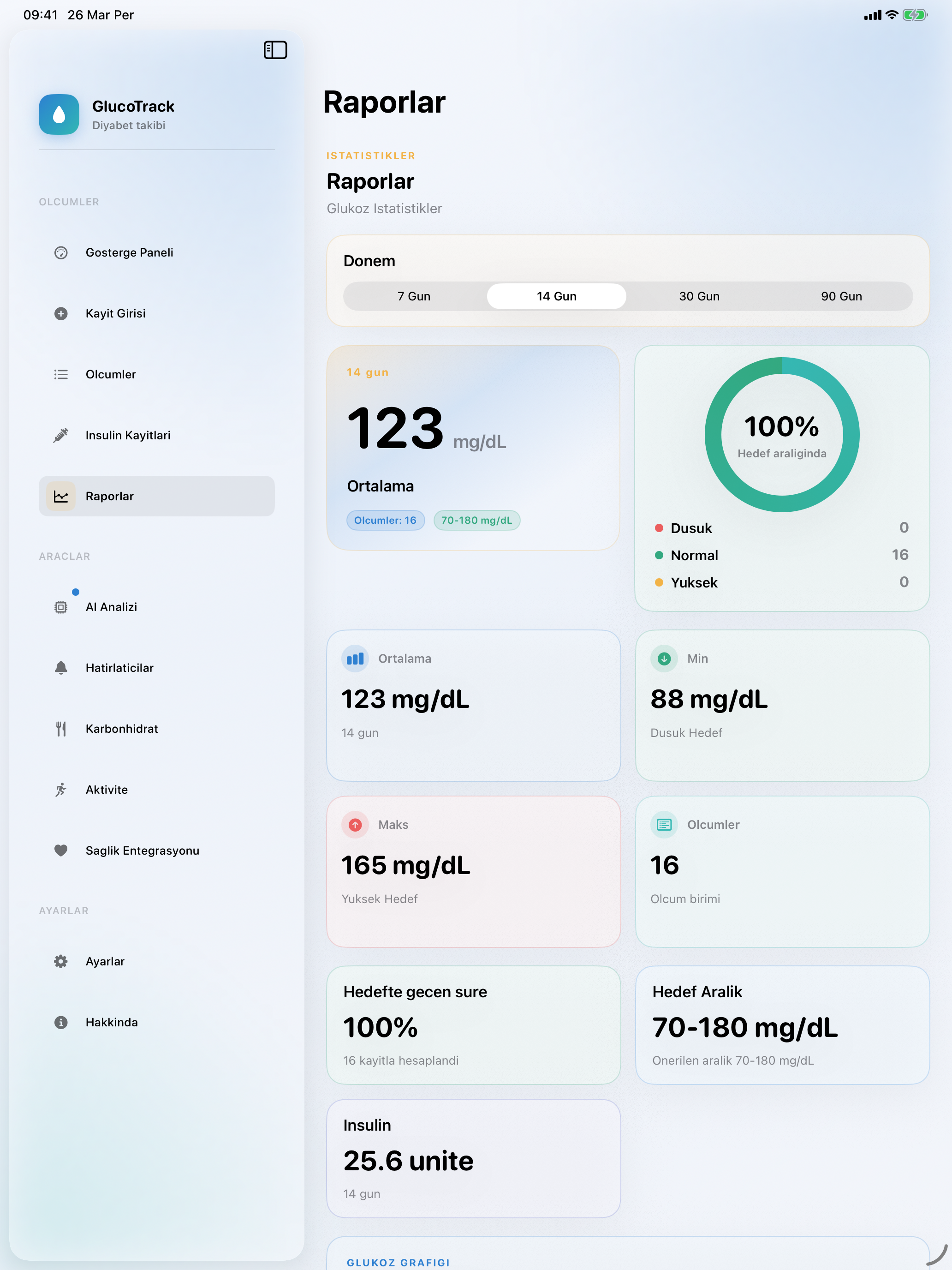Select the 7 Gun period segment
The height and width of the screenshot is (1270, 952).
[414, 296]
